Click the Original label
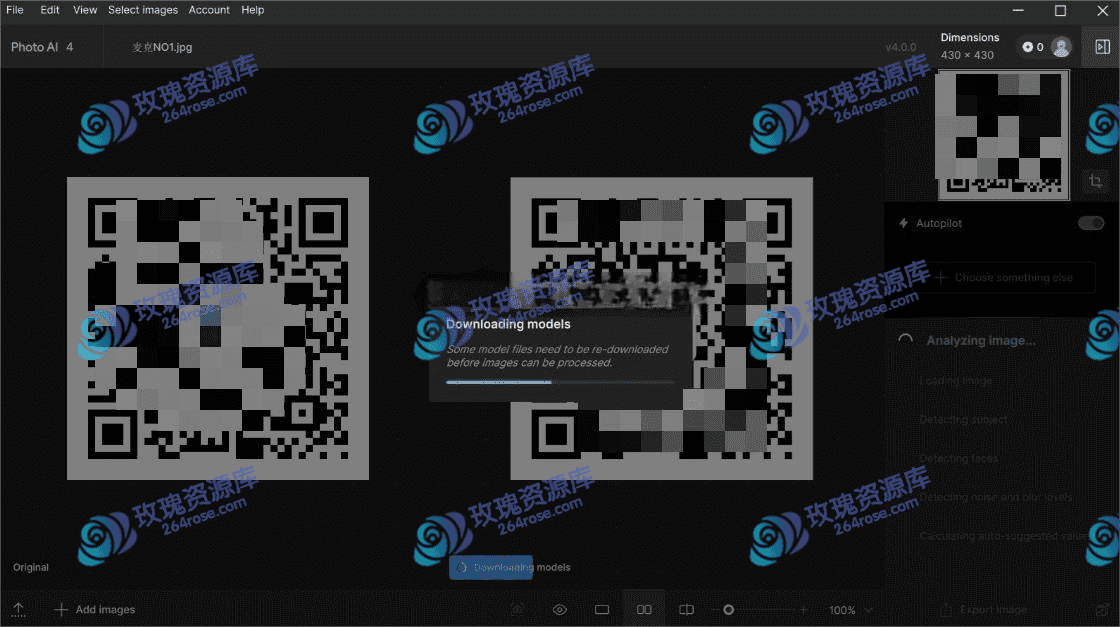 (31, 568)
